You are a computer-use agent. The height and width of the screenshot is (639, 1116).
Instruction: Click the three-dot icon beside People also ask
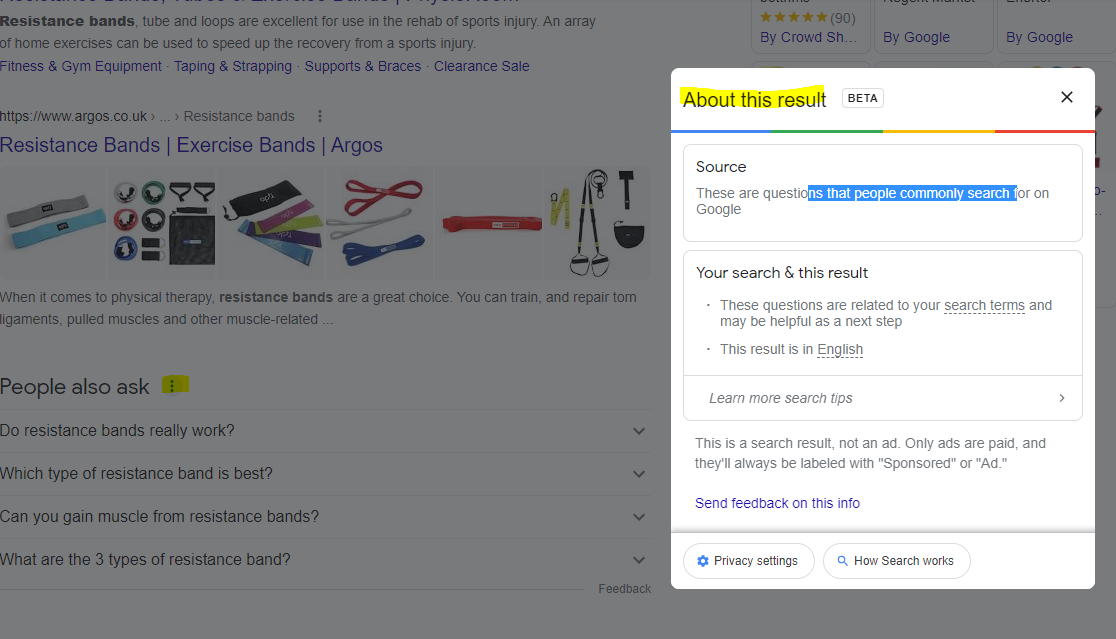click(173, 386)
